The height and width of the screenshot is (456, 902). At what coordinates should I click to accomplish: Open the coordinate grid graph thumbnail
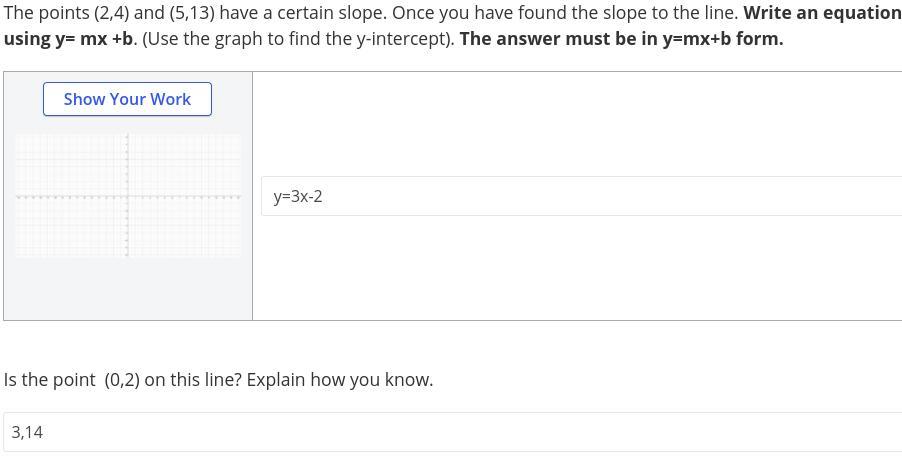coord(128,196)
